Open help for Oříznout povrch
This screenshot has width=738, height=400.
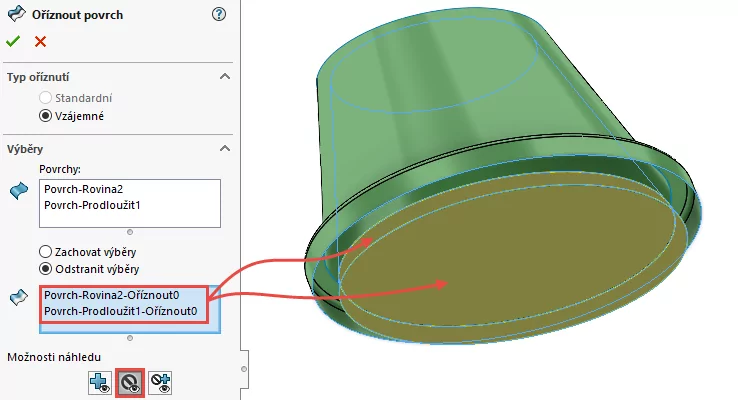pos(219,14)
